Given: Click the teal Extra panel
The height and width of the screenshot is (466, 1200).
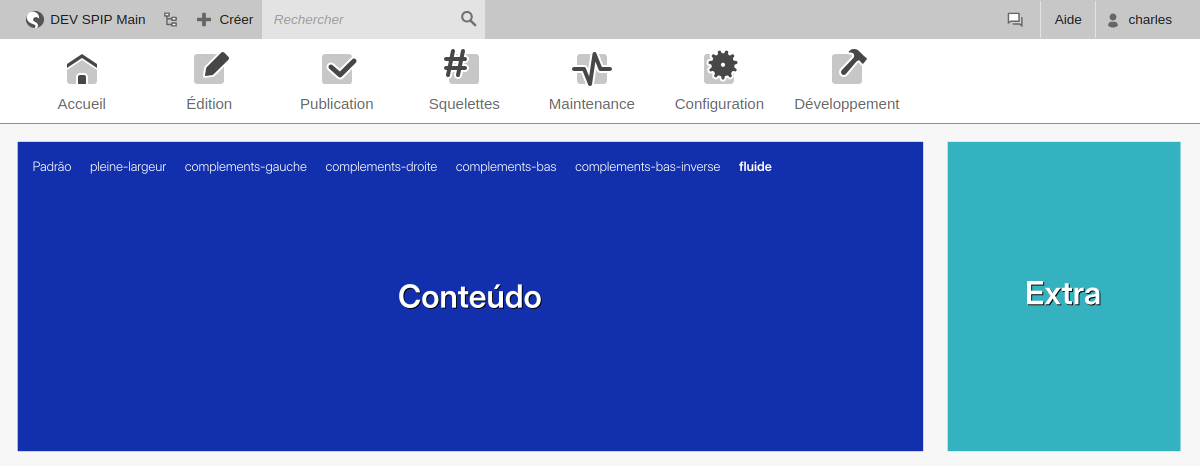Looking at the screenshot, I should click(x=1063, y=296).
